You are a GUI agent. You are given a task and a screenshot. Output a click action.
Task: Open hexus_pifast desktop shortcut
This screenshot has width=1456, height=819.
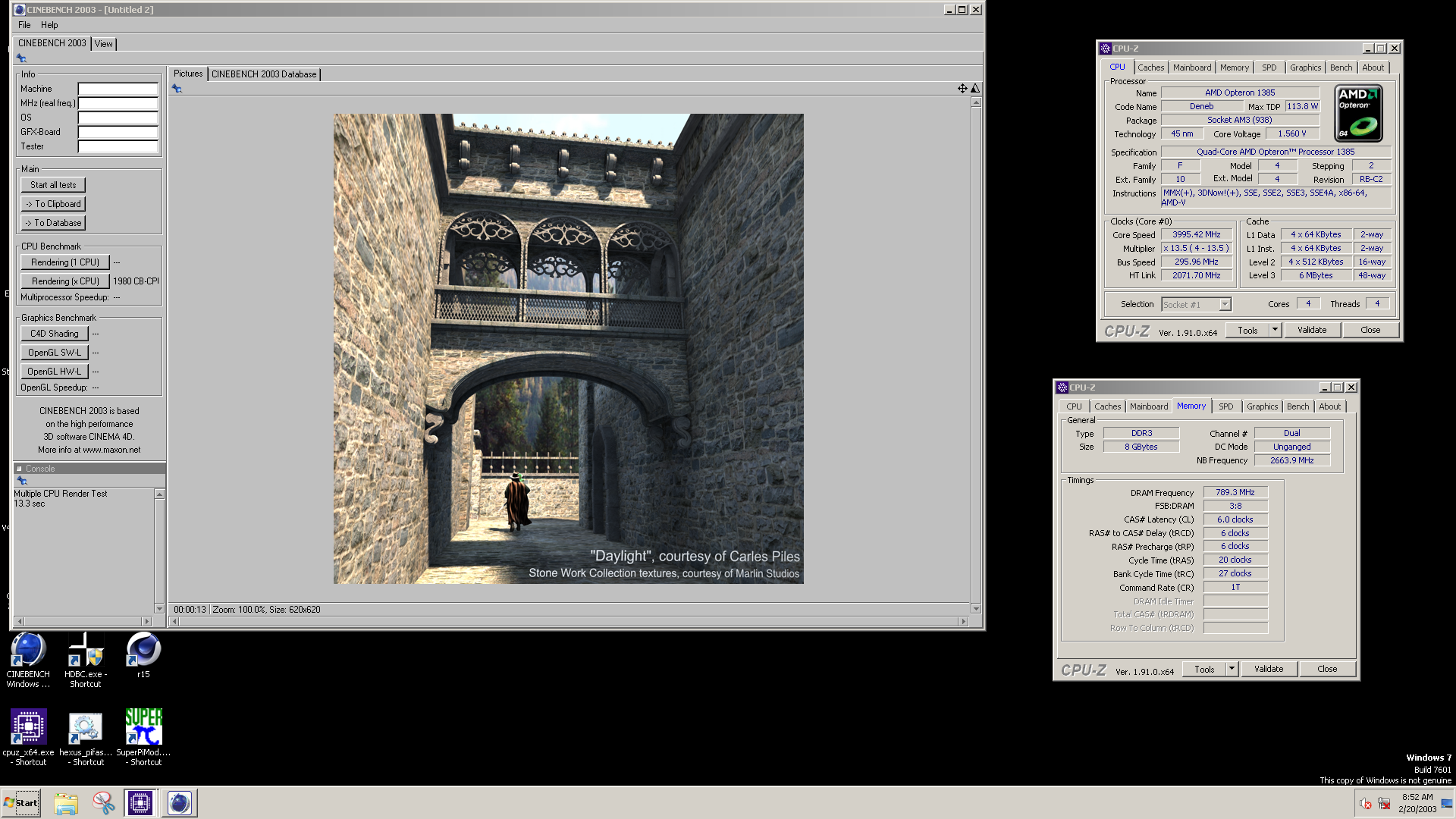(x=86, y=737)
